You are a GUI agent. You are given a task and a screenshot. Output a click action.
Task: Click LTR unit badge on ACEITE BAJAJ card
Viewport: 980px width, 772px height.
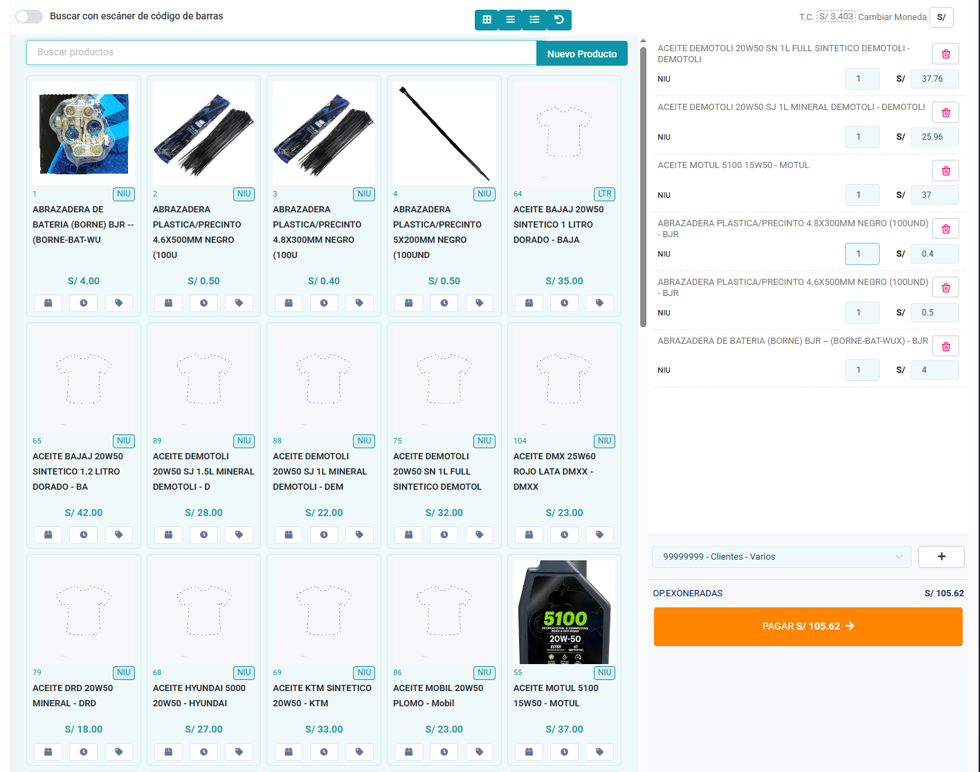pyautogui.click(x=604, y=194)
